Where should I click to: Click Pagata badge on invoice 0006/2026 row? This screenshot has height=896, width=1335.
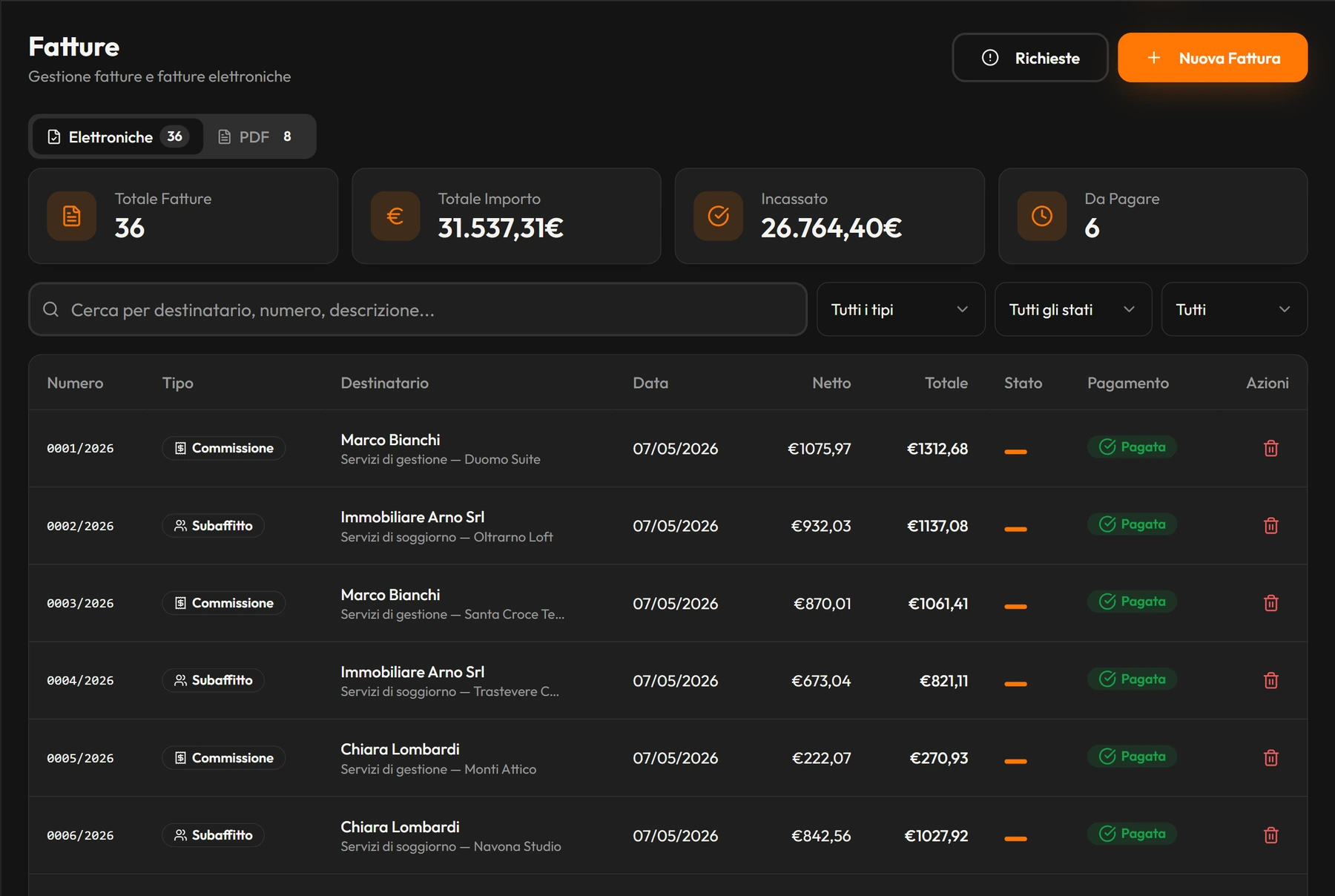click(x=1132, y=834)
